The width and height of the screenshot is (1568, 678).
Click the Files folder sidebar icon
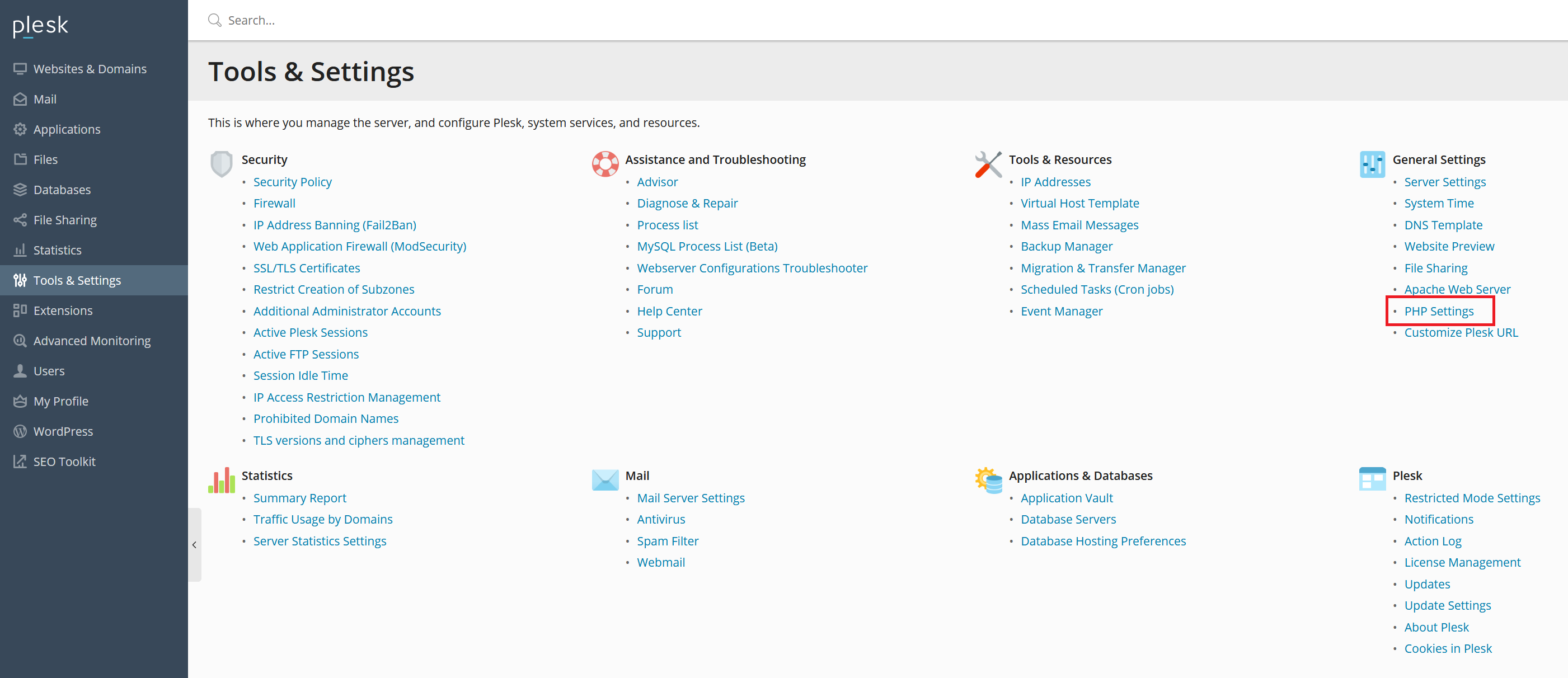20,159
